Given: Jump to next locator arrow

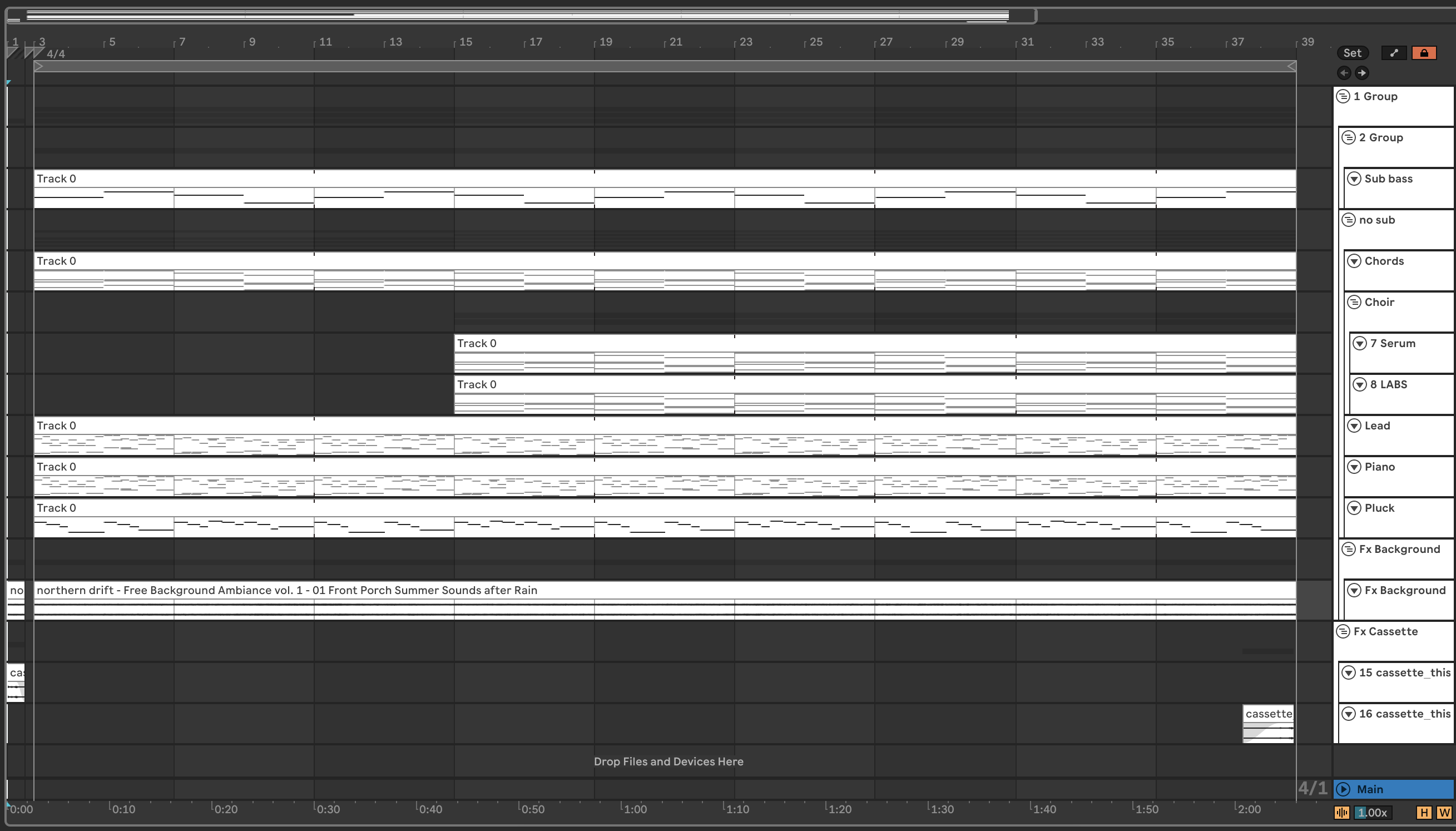Looking at the screenshot, I should point(1362,72).
